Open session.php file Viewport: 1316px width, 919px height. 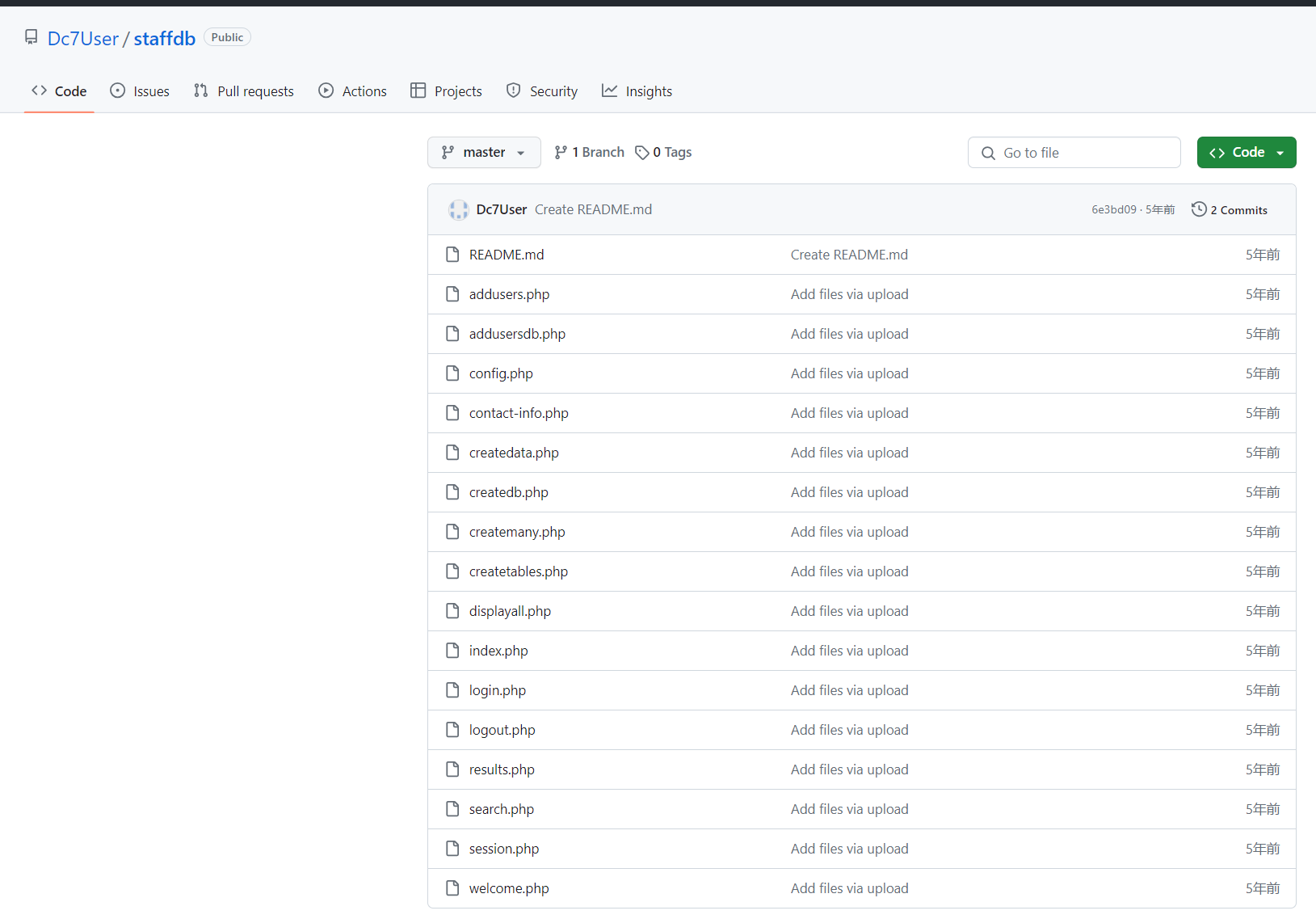tap(504, 849)
